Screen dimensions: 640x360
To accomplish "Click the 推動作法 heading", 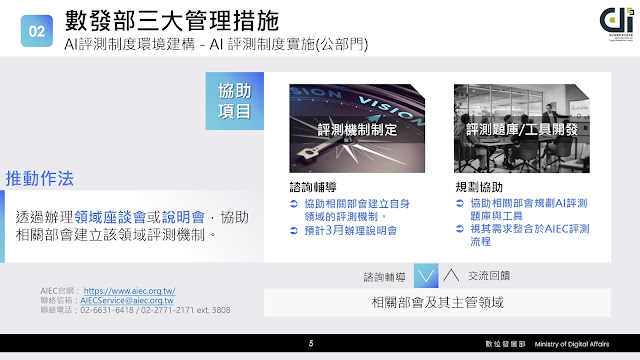I will 40,179.
